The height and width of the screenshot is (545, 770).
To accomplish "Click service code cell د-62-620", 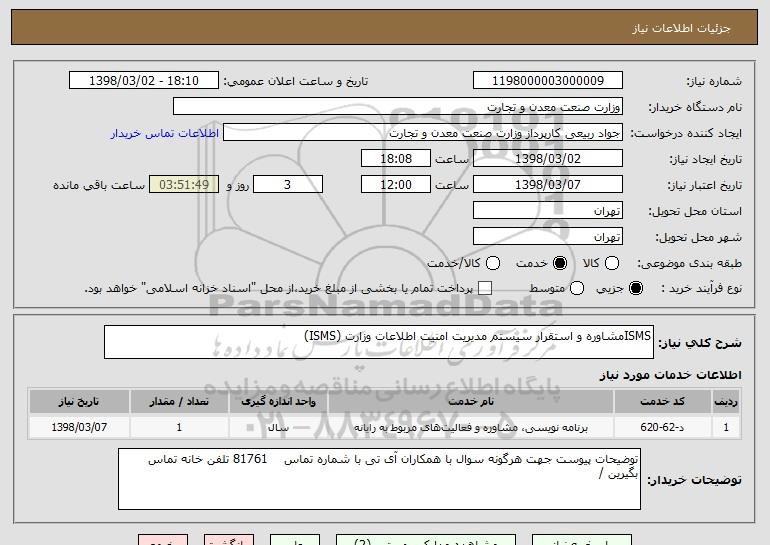I will (662, 427).
